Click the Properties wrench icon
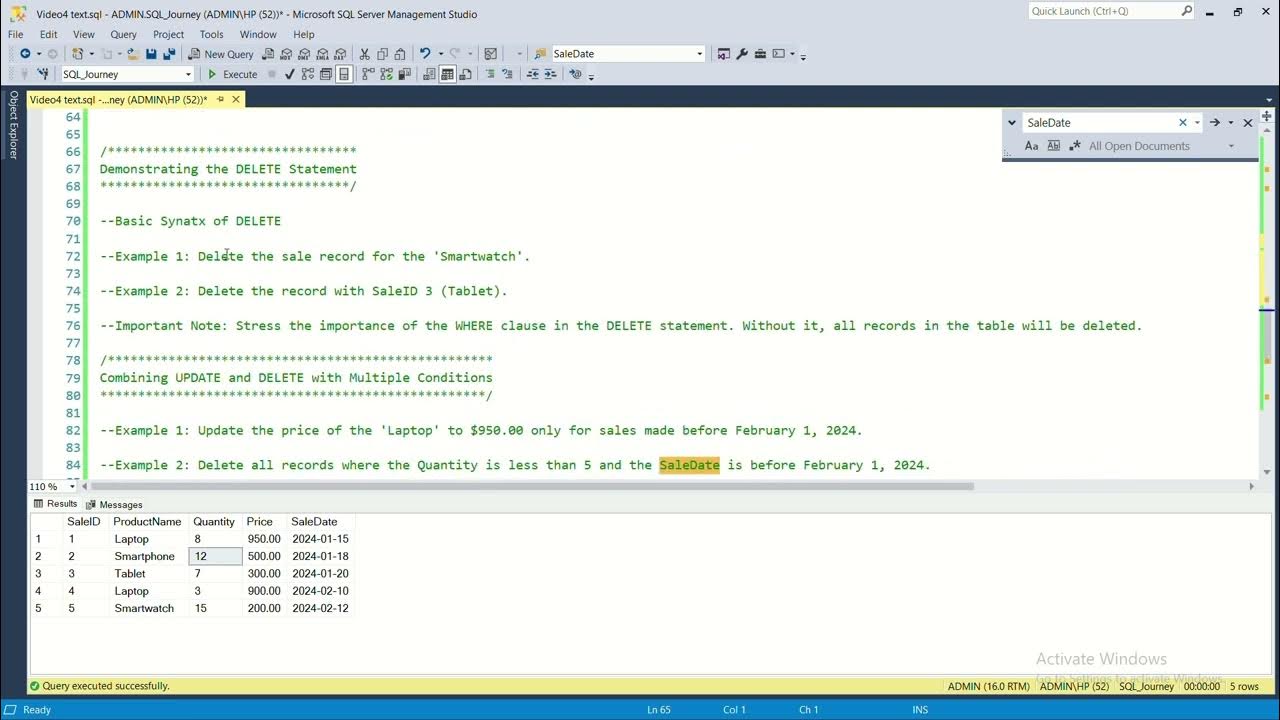Screen dimensions: 1280x720 742,53
